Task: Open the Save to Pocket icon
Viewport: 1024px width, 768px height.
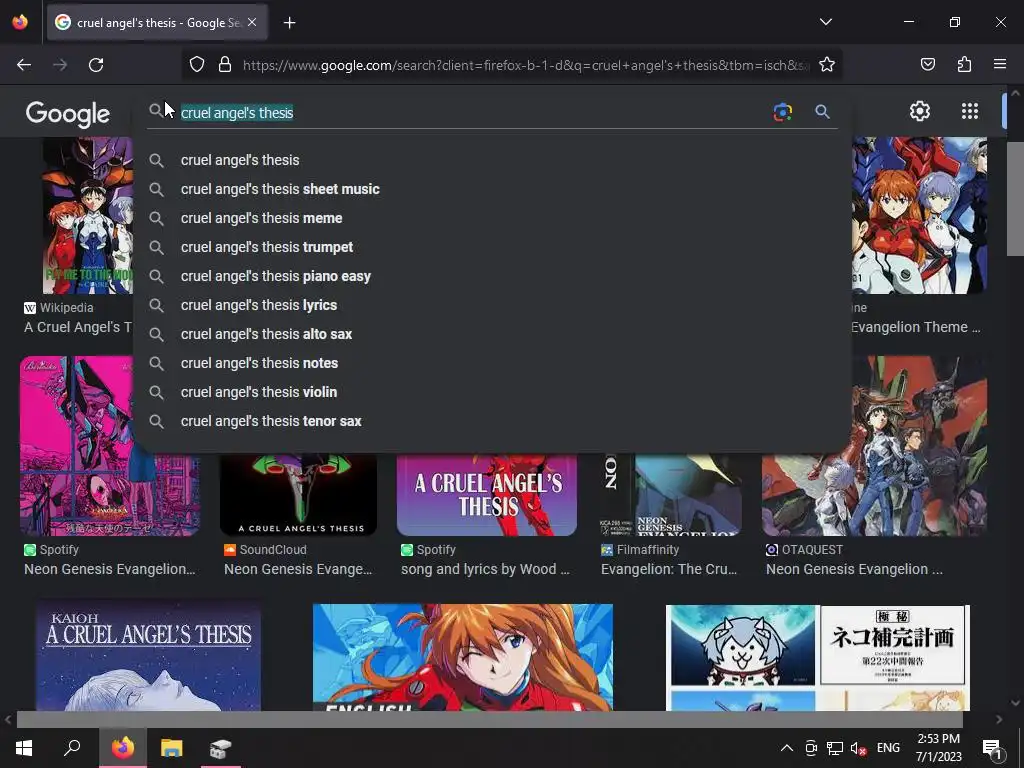Action: 927,64
